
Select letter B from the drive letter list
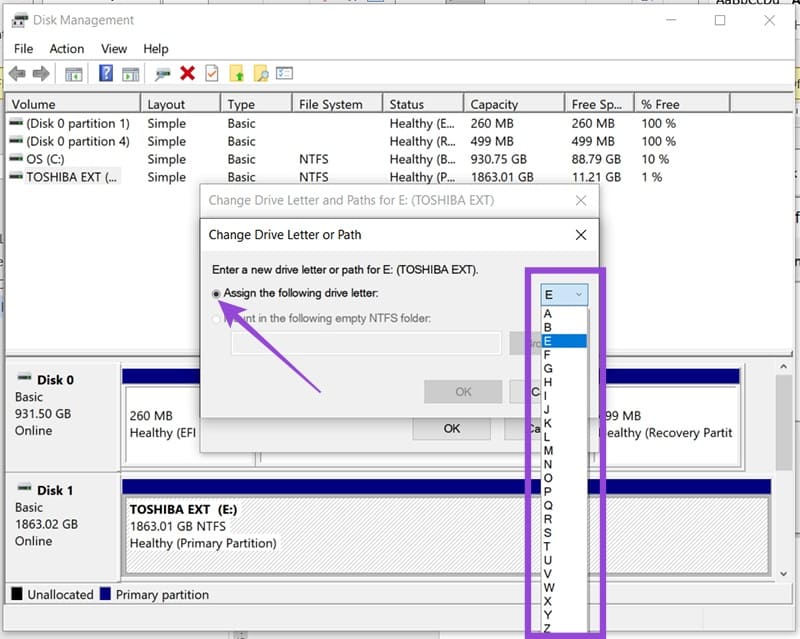(x=548, y=326)
